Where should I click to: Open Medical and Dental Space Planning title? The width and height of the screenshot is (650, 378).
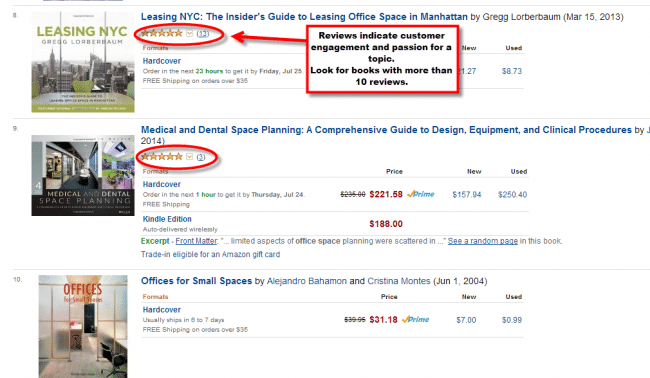pos(386,130)
